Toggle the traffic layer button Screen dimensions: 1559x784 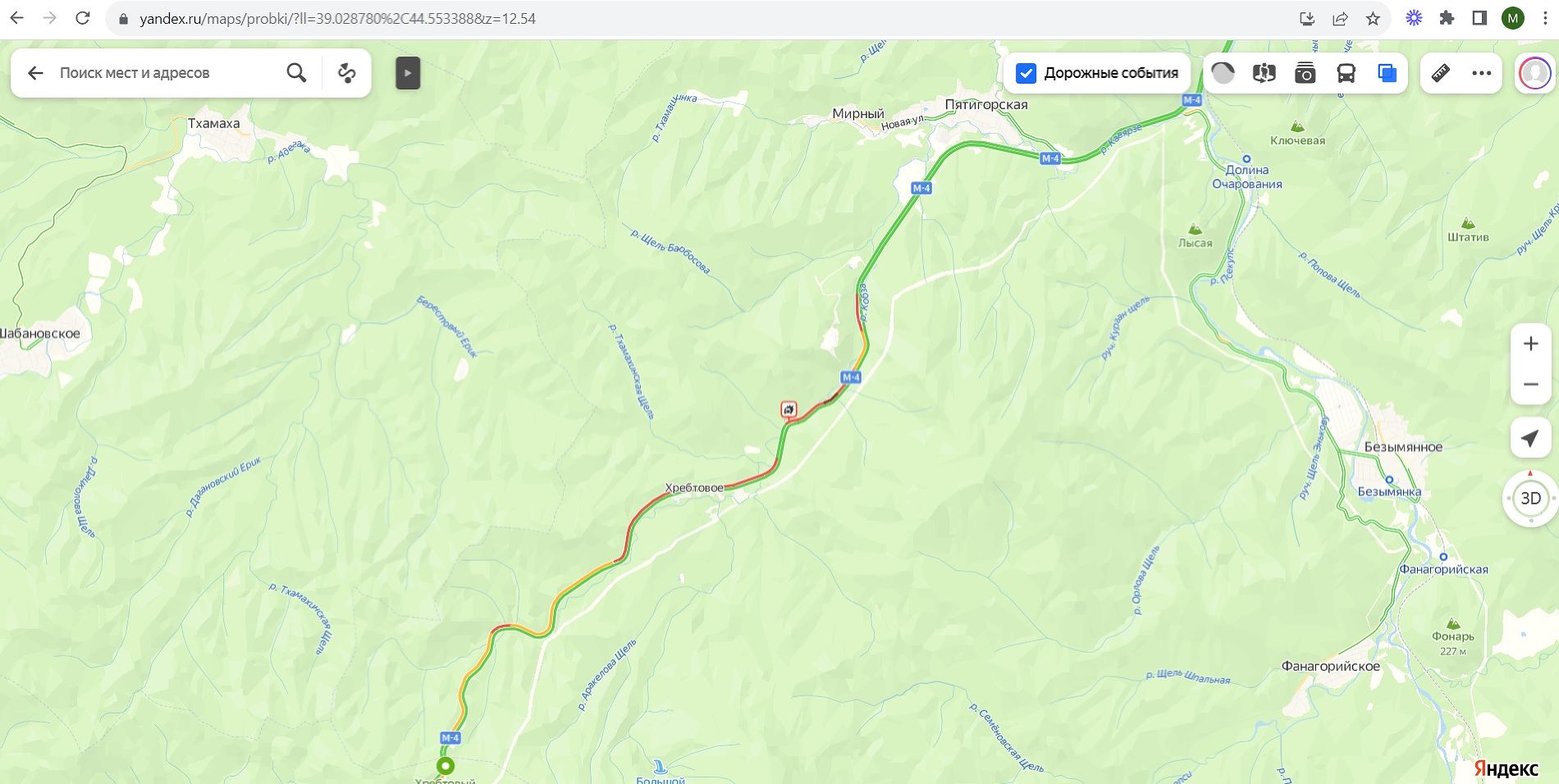1223,73
